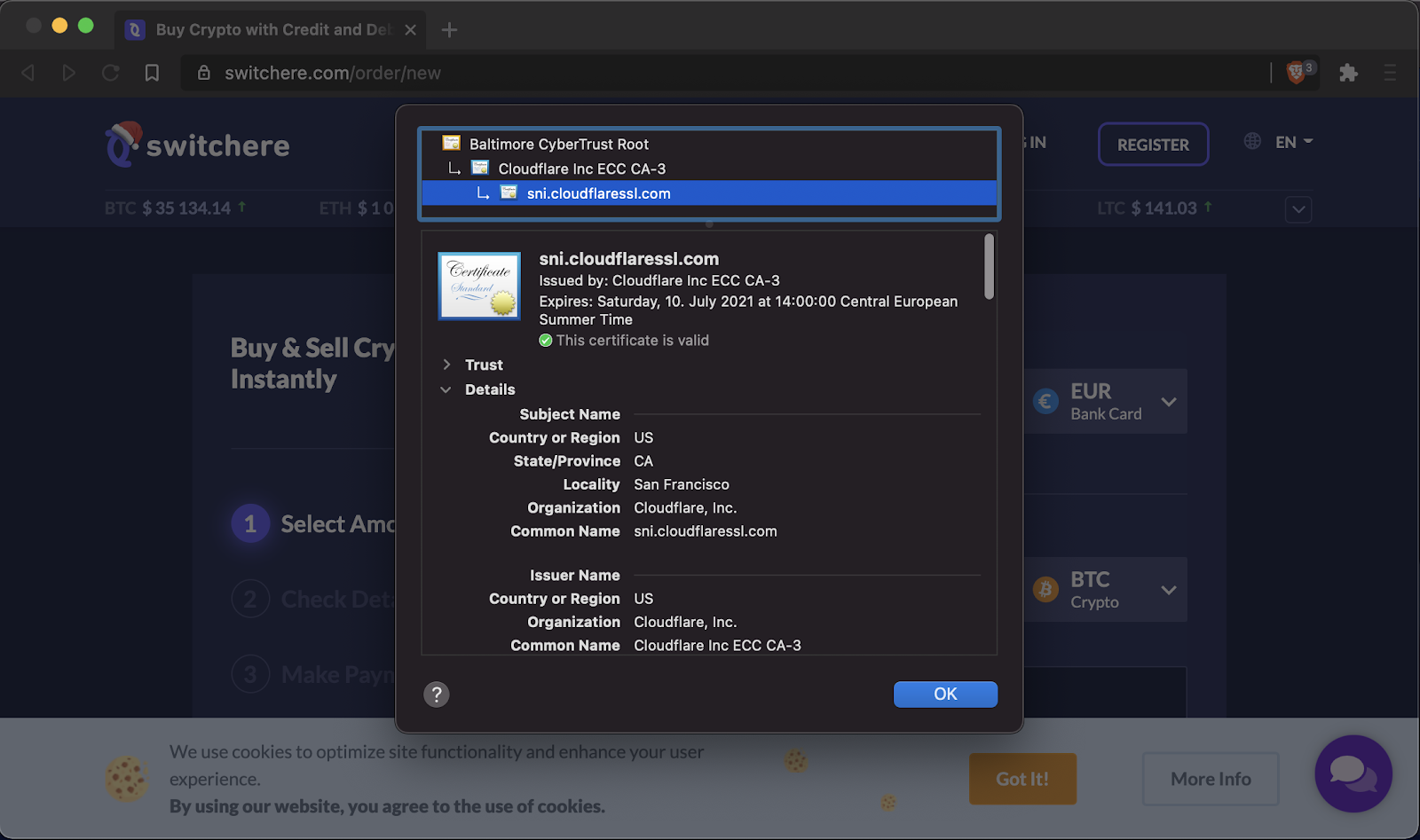Bookmark this page with the bookmark icon
1420x840 pixels.
coord(152,73)
